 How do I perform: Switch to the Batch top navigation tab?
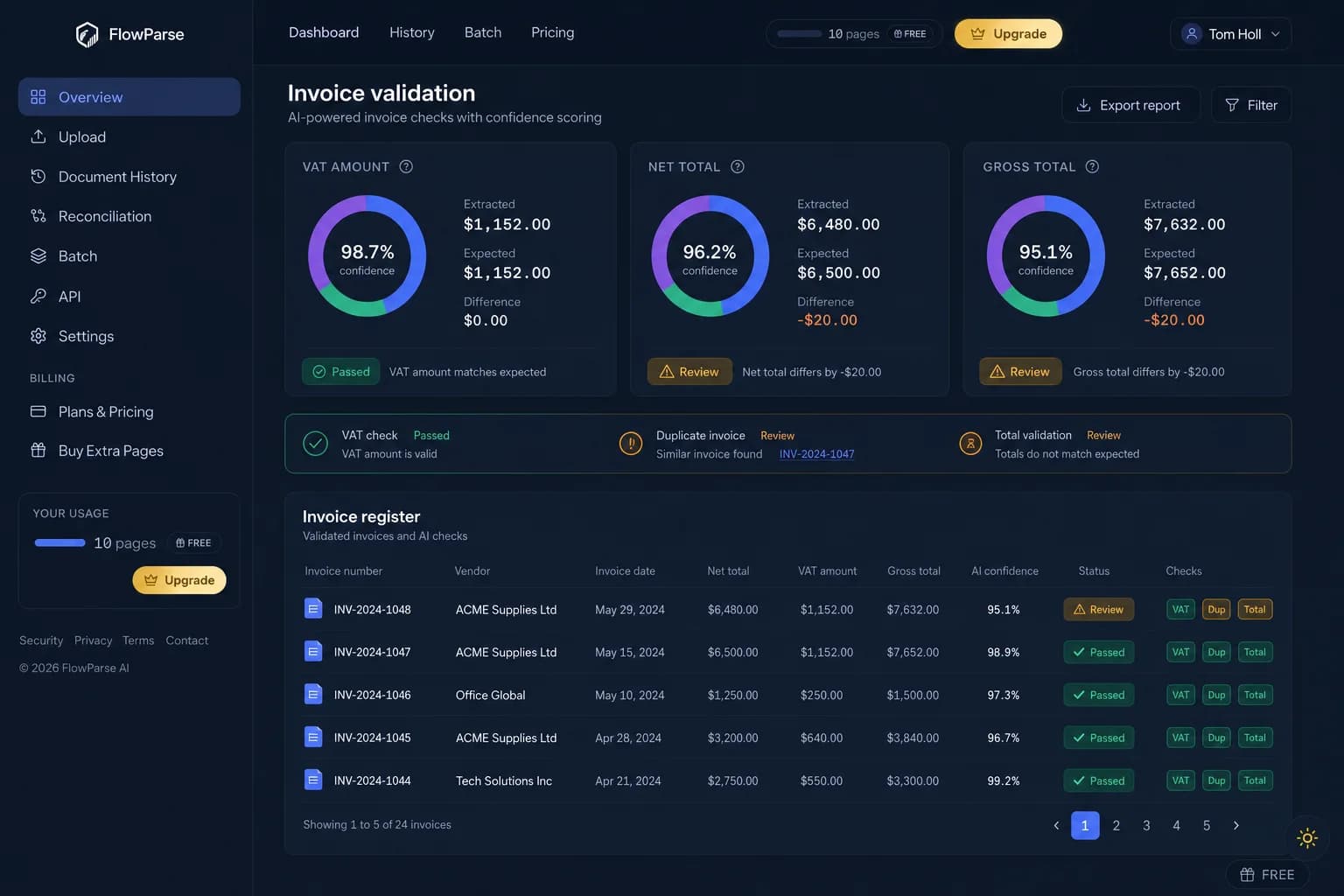[483, 32]
